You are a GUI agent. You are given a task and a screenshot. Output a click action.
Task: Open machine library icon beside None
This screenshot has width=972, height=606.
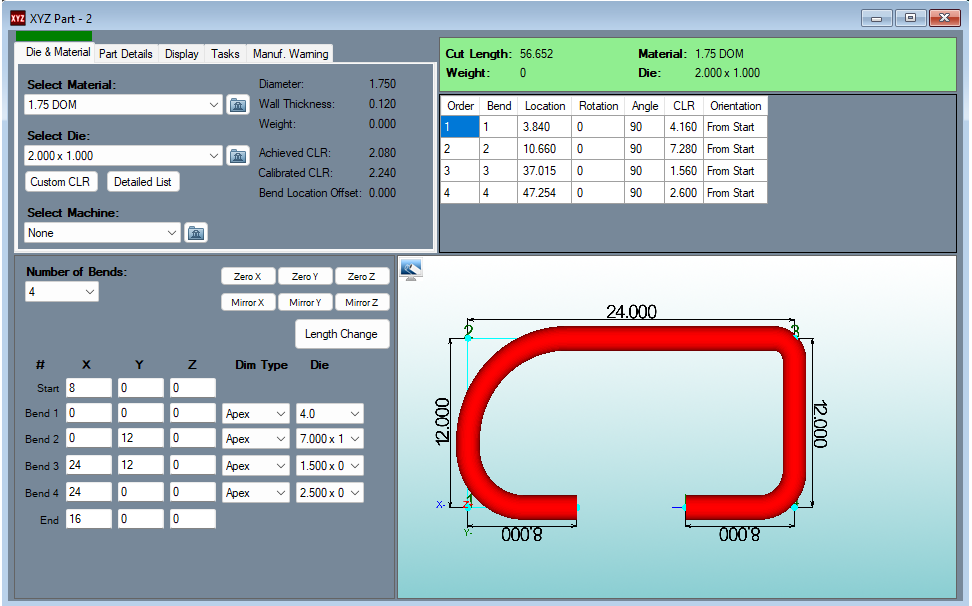coord(196,233)
